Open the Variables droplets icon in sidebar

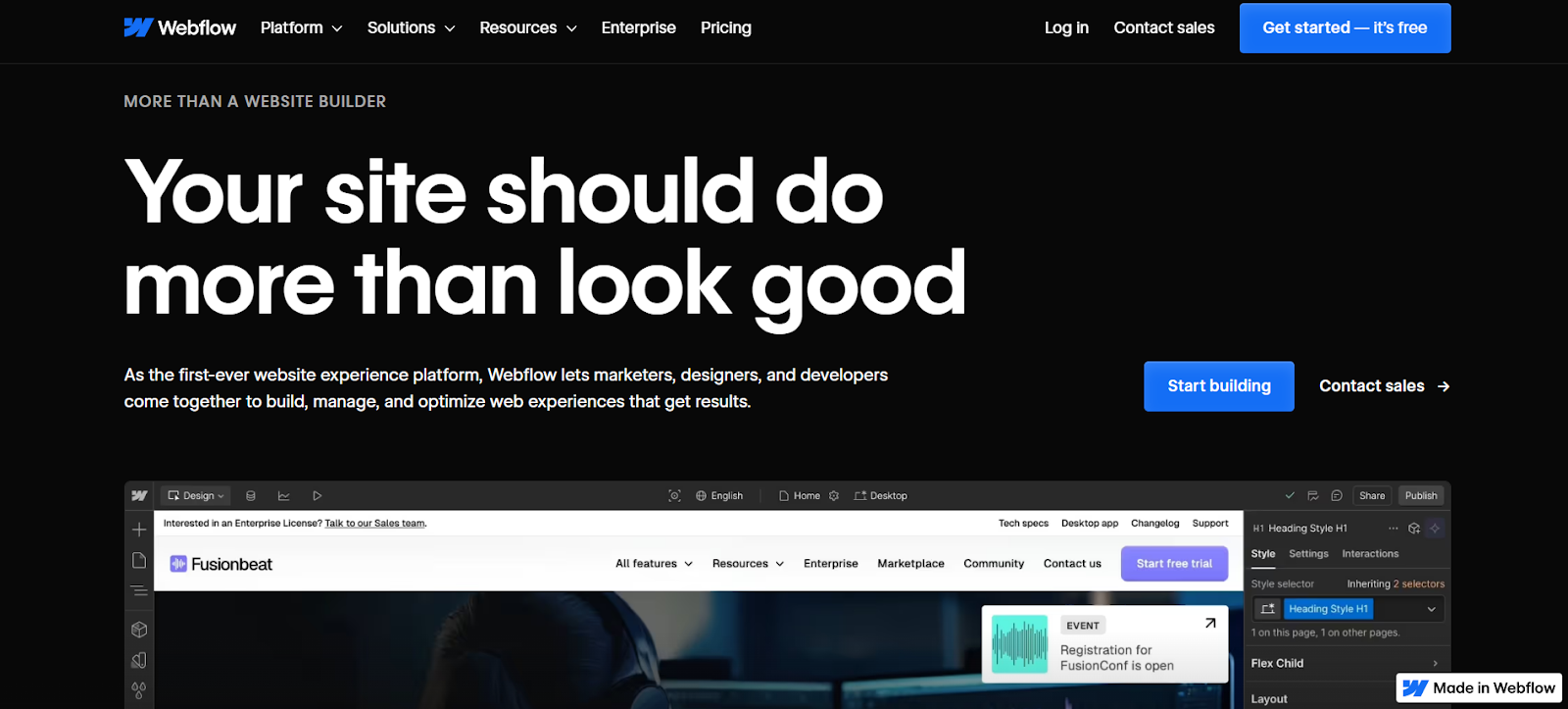tap(139, 691)
